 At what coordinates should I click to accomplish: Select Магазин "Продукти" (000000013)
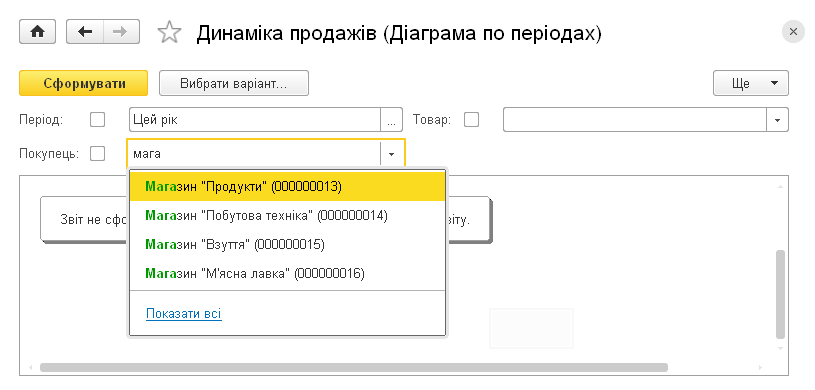[287, 187]
